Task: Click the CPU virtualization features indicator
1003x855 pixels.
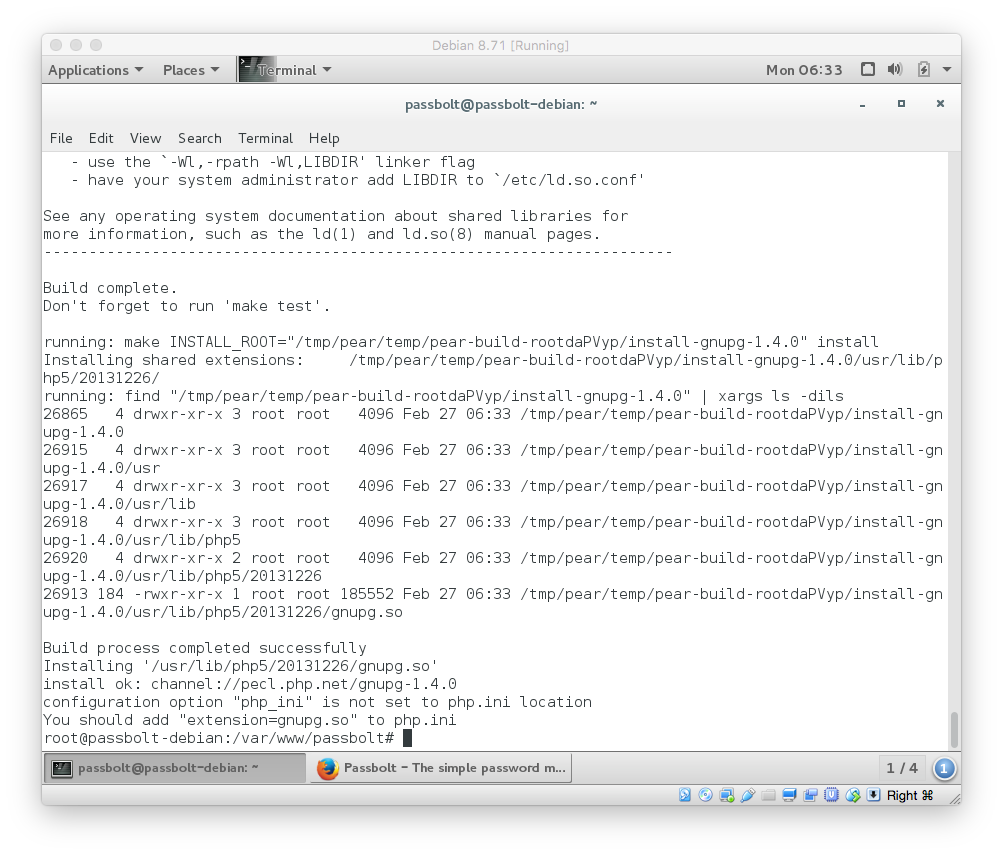Action: [831, 795]
